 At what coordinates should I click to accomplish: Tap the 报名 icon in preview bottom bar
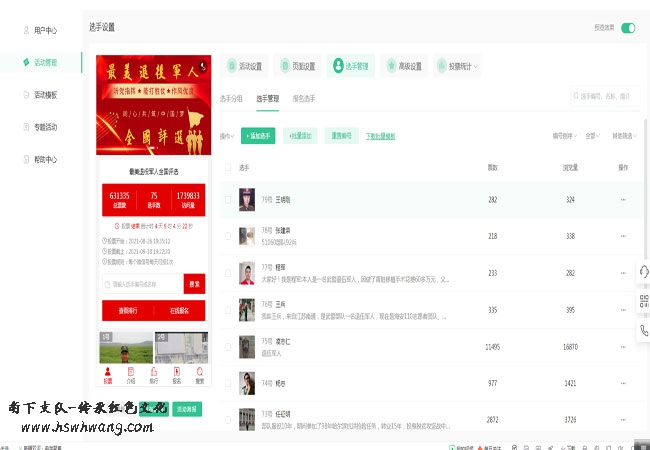point(177,375)
